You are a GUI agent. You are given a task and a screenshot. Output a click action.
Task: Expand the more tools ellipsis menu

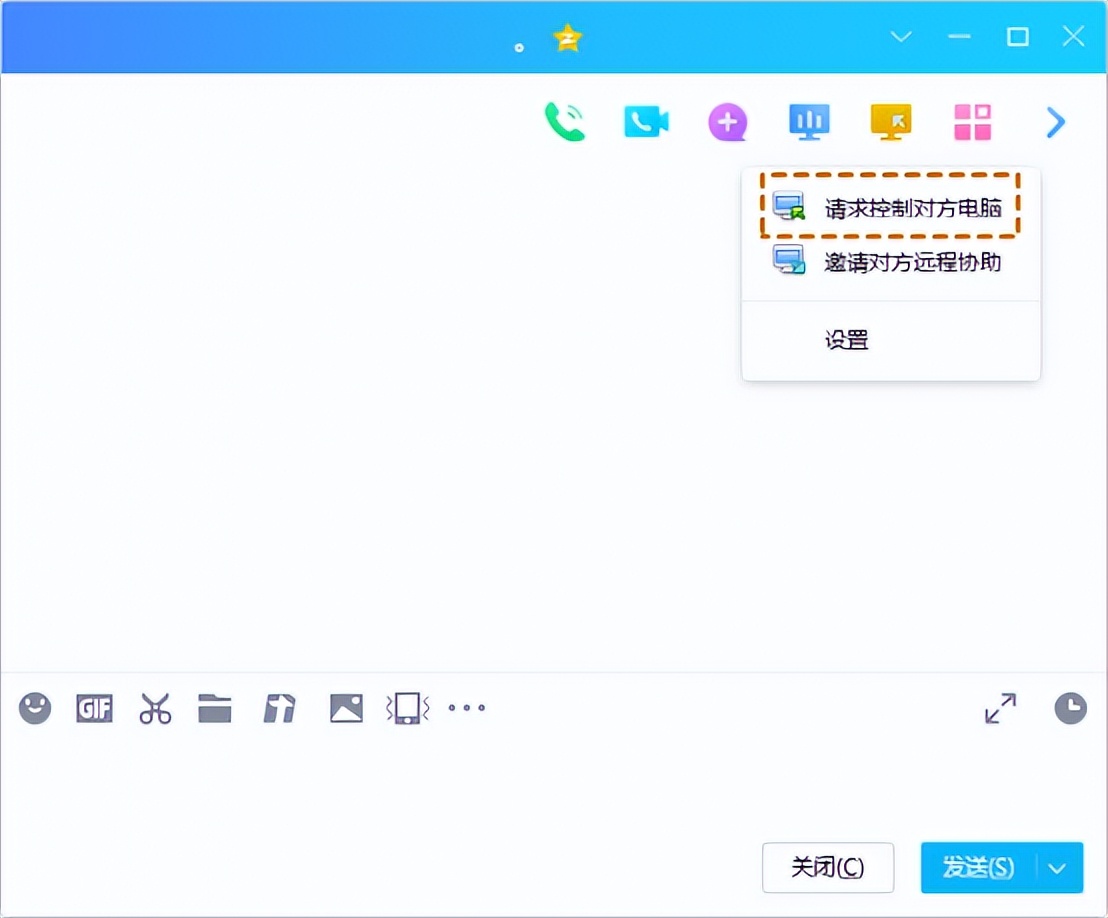(467, 708)
